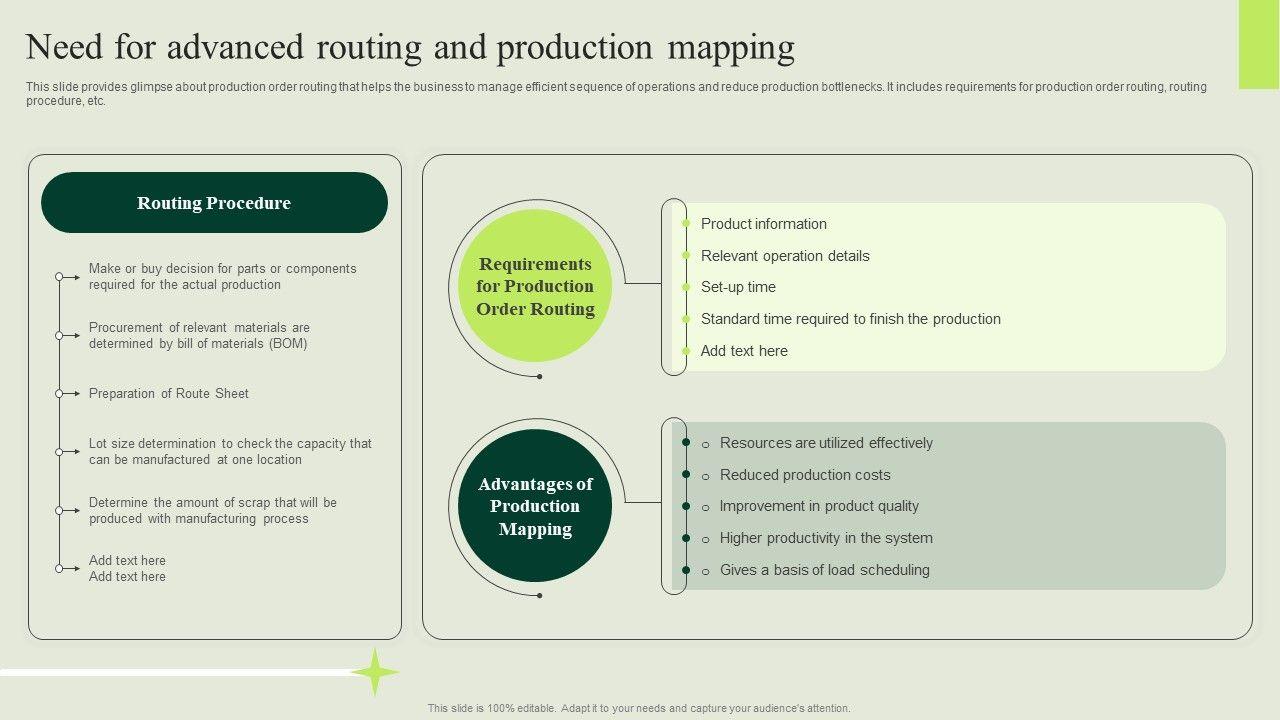The image size is (1280, 720).
Task: Select 'Add text here' in requirements list
Action: pos(744,351)
